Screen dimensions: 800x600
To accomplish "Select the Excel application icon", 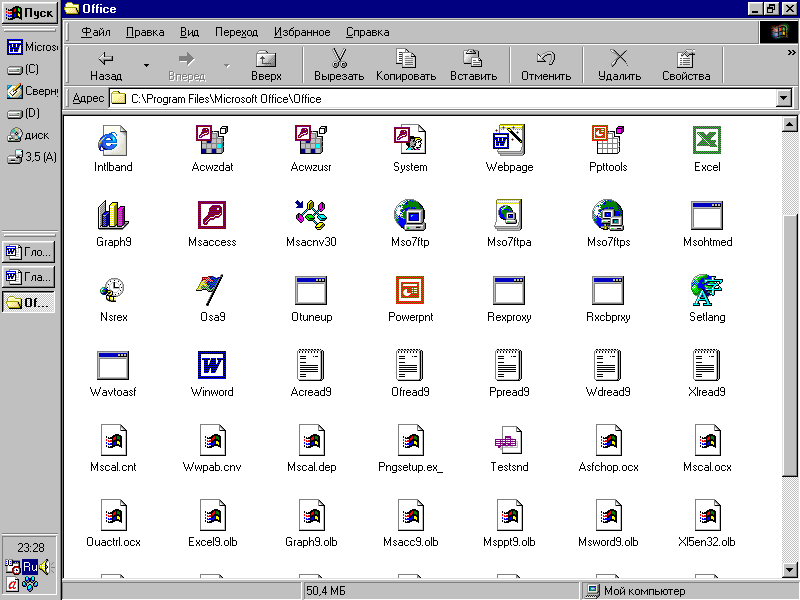I will (x=707, y=140).
